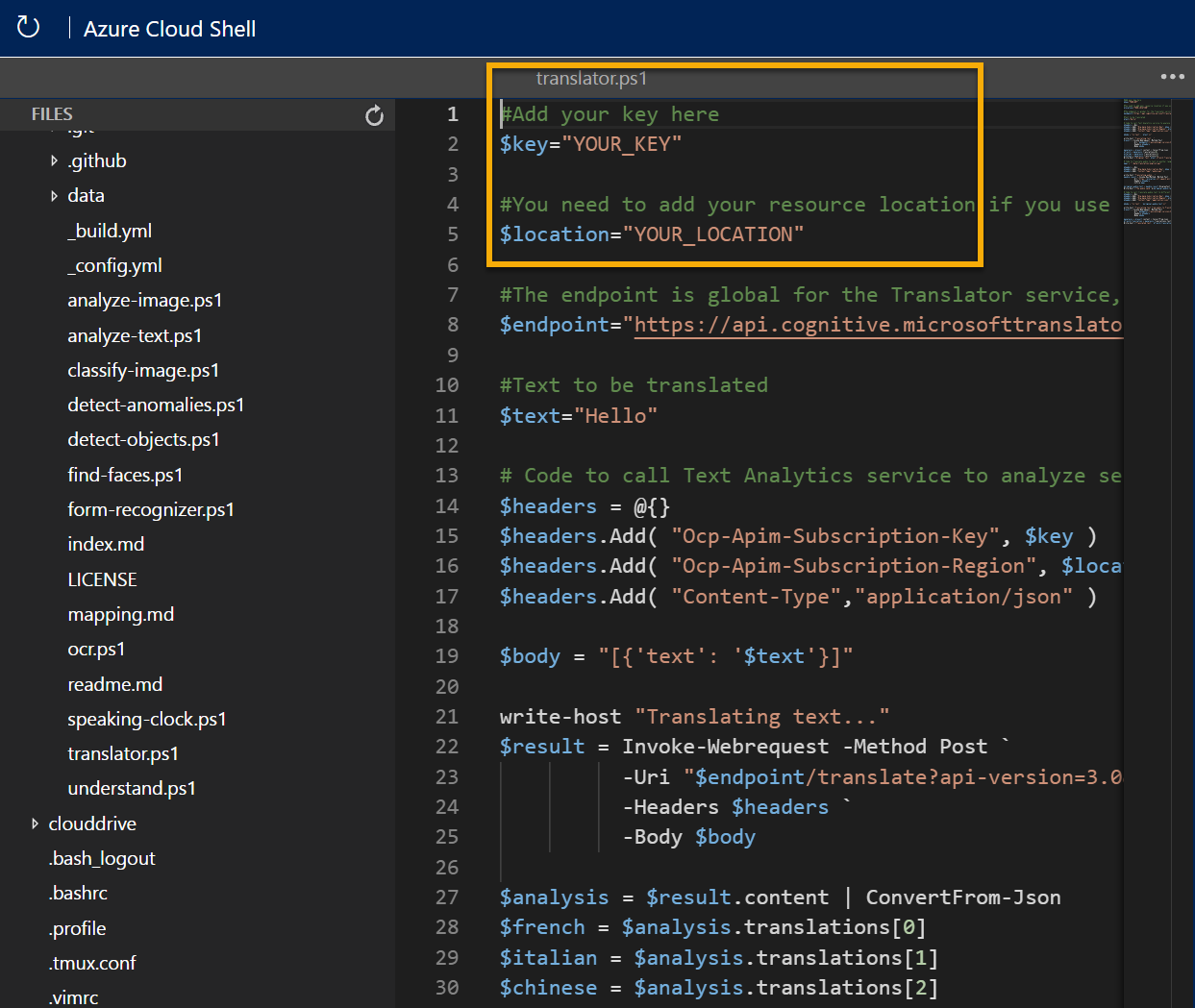The width and height of the screenshot is (1195, 1008).
Task: Open form-recognizer.ps1 in file list
Action: pyautogui.click(x=150, y=510)
